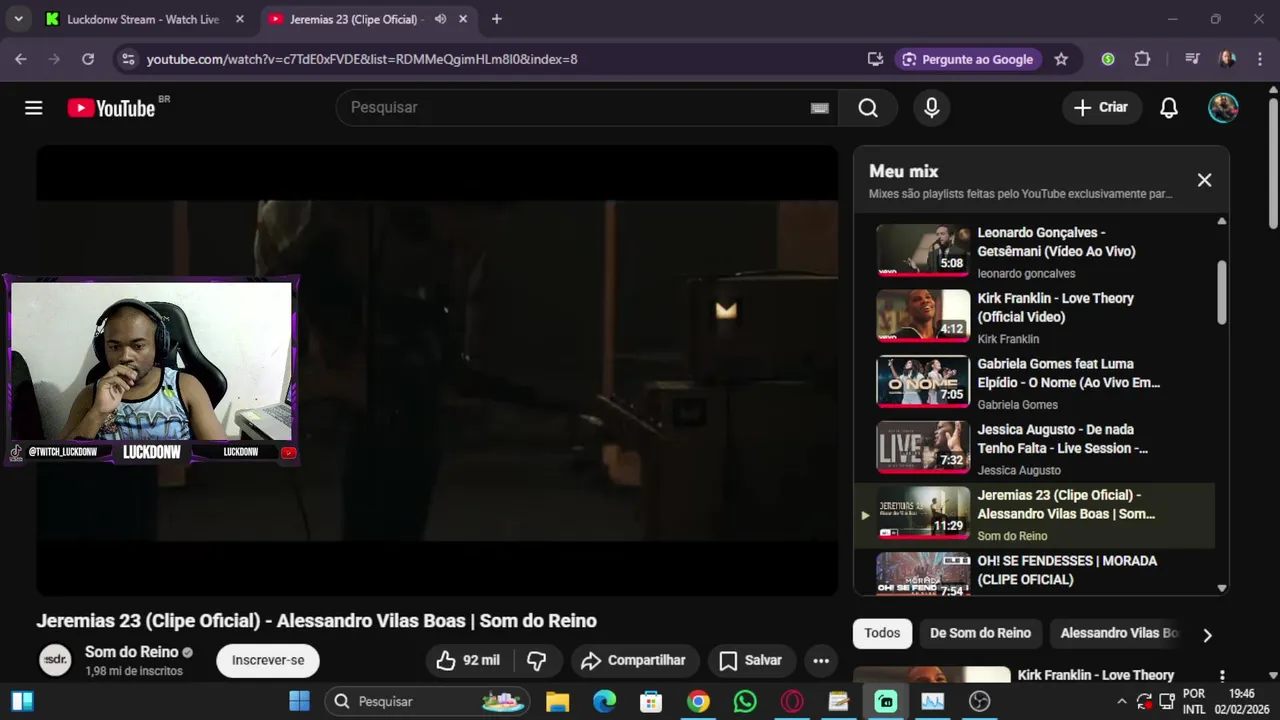Close the Meu mix playlist panel
Viewport: 1280px width, 720px height.
[1204, 180]
